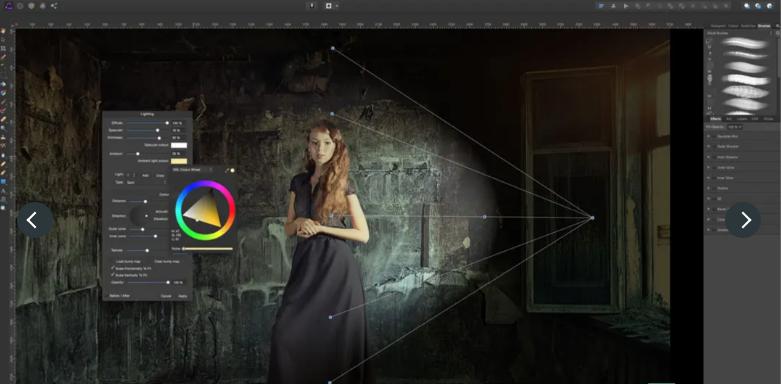Switch to the Histogram tab

[718, 26]
